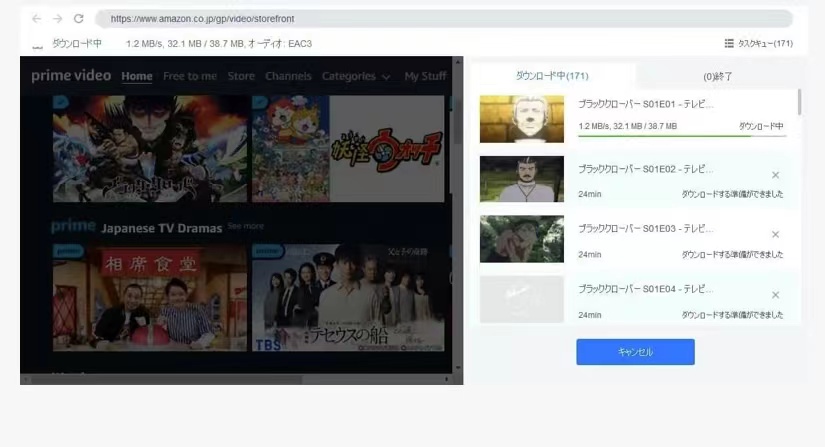
Task: Select the S01E04 episode thumbnail
Action: tap(521, 299)
